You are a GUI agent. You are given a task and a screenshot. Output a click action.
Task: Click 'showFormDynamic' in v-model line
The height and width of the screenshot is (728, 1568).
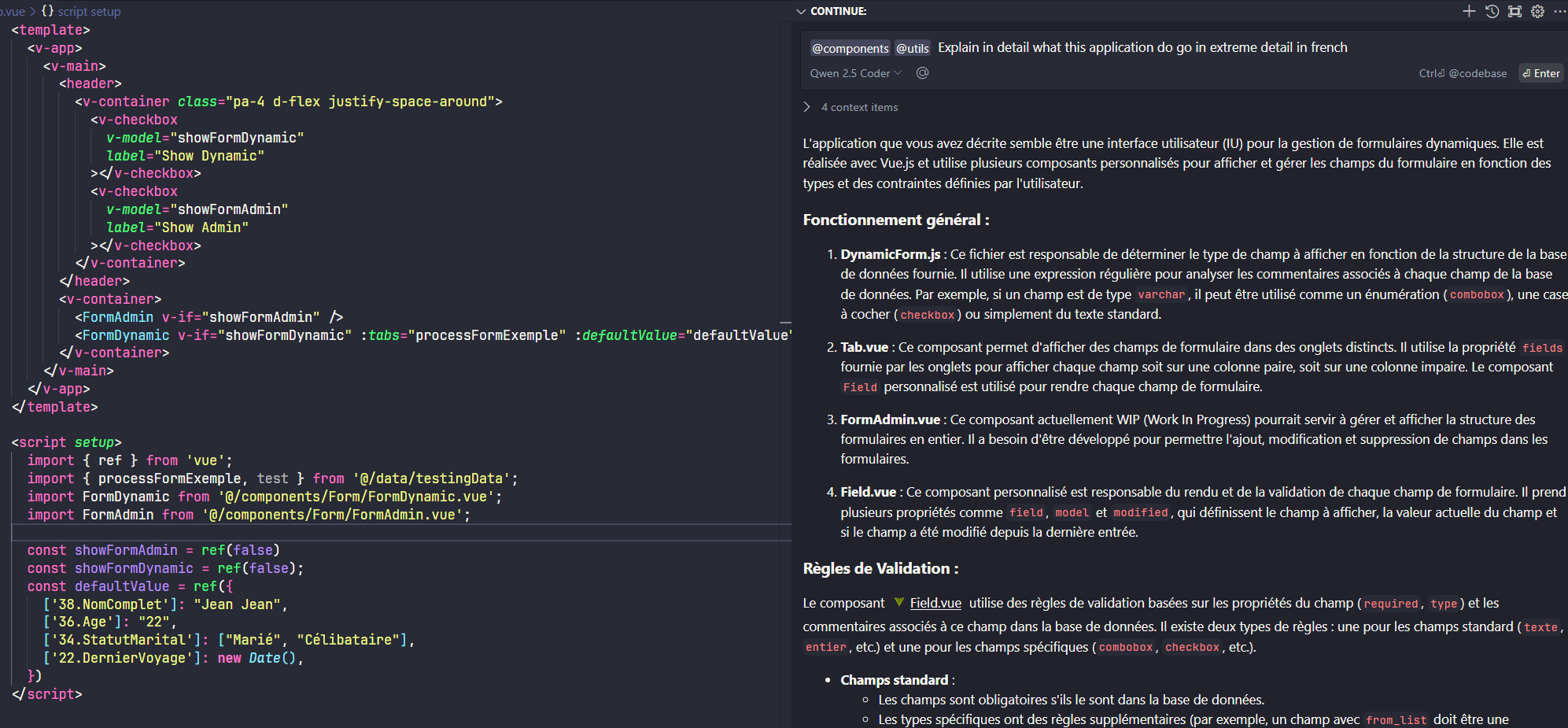coord(237,138)
